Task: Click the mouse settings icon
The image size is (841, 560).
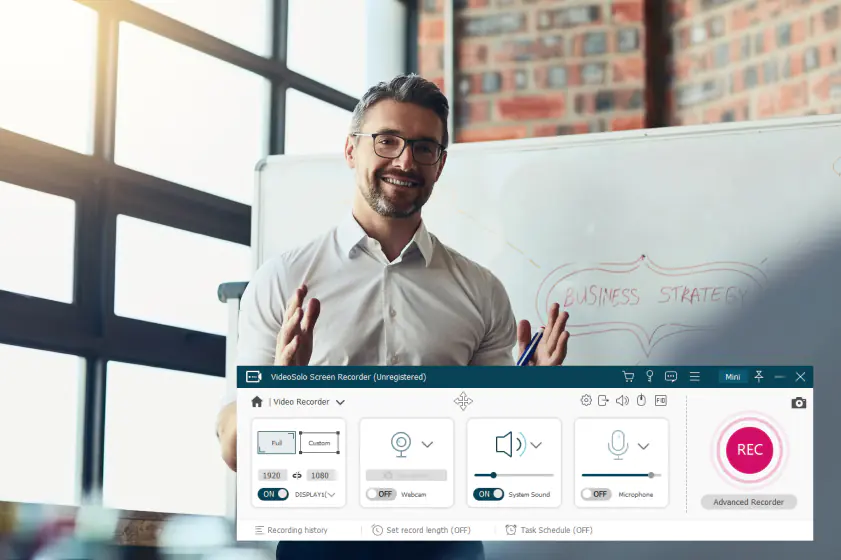Action: (641, 400)
